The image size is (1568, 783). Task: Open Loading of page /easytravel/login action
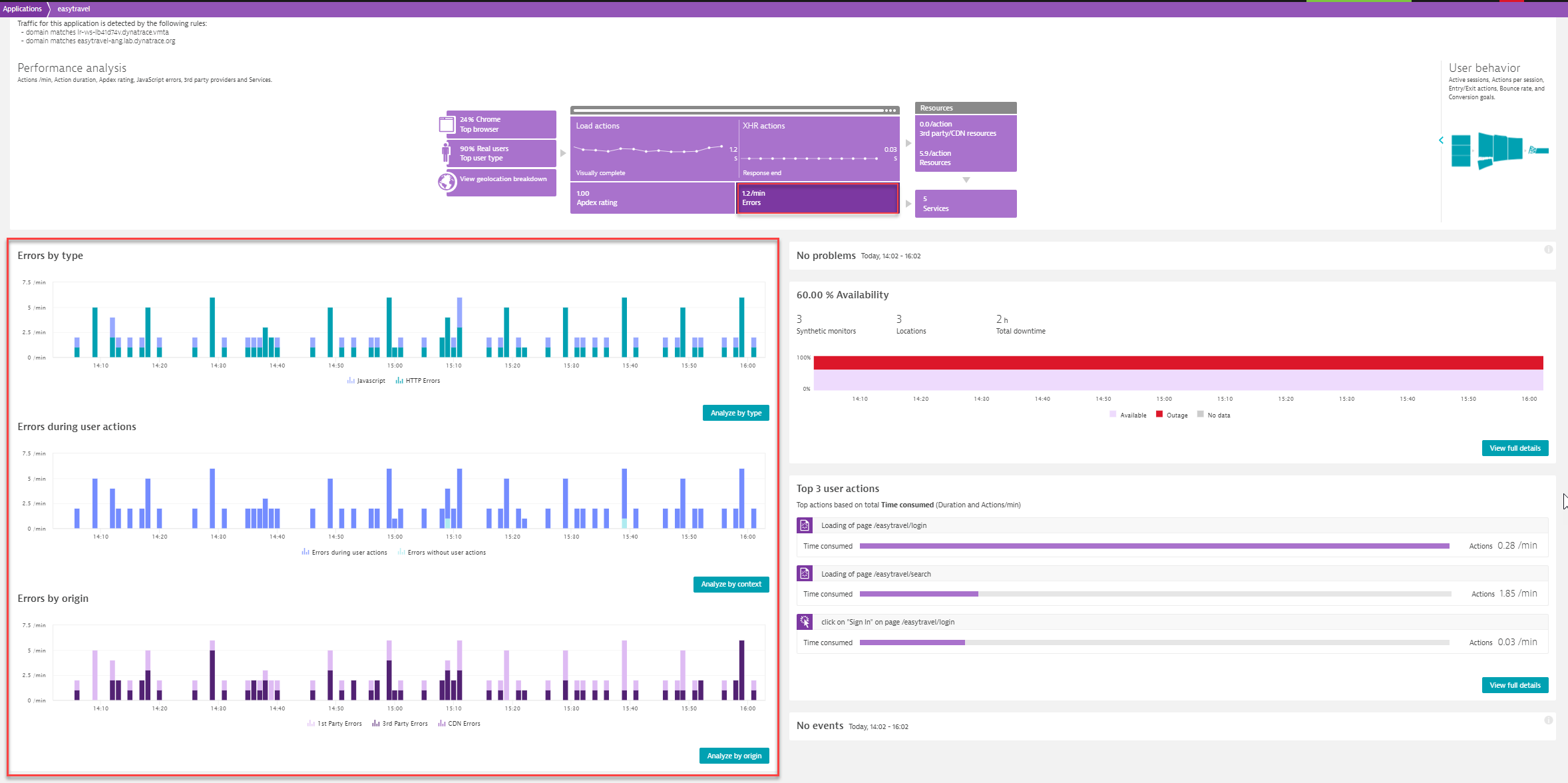(1172, 525)
